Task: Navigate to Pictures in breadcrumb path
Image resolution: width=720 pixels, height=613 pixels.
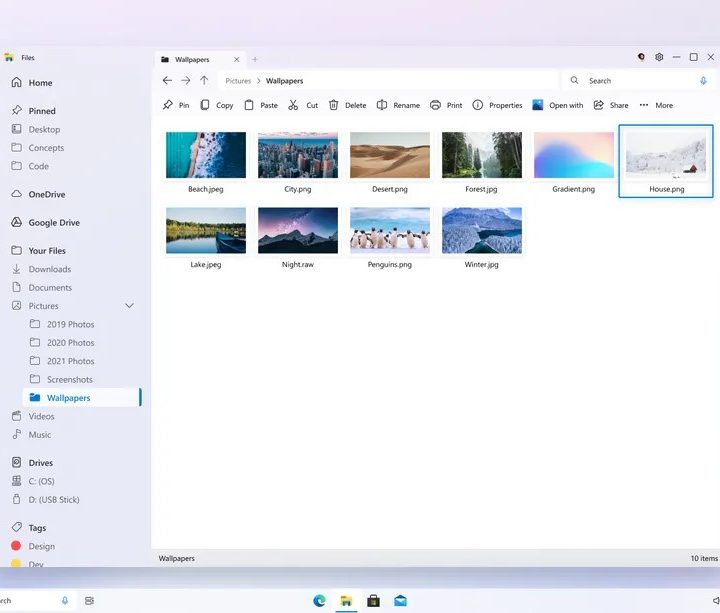Action: pyautogui.click(x=238, y=81)
